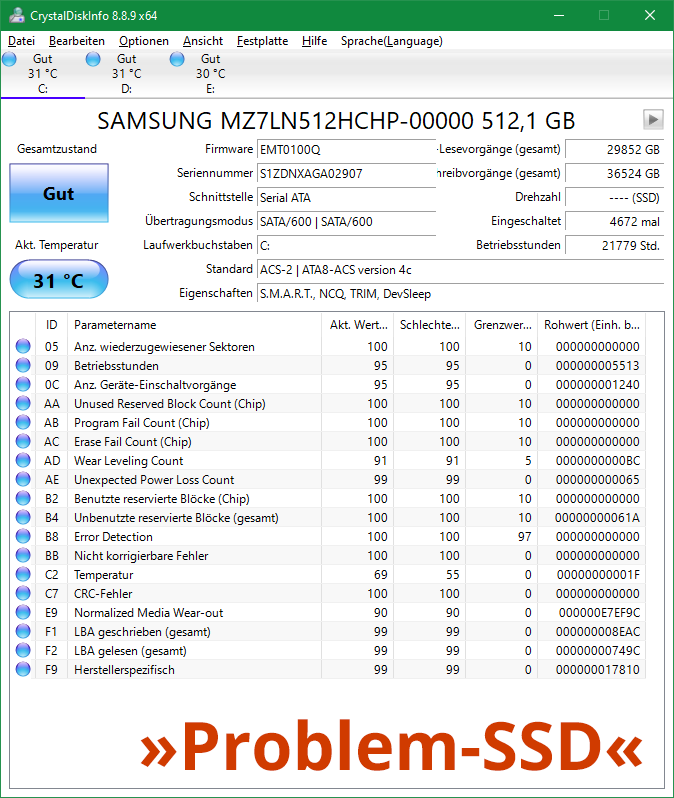Click the Übertragungsmodus SATA/600 field
Viewport: 674px width, 798px height.
[347, 221]
